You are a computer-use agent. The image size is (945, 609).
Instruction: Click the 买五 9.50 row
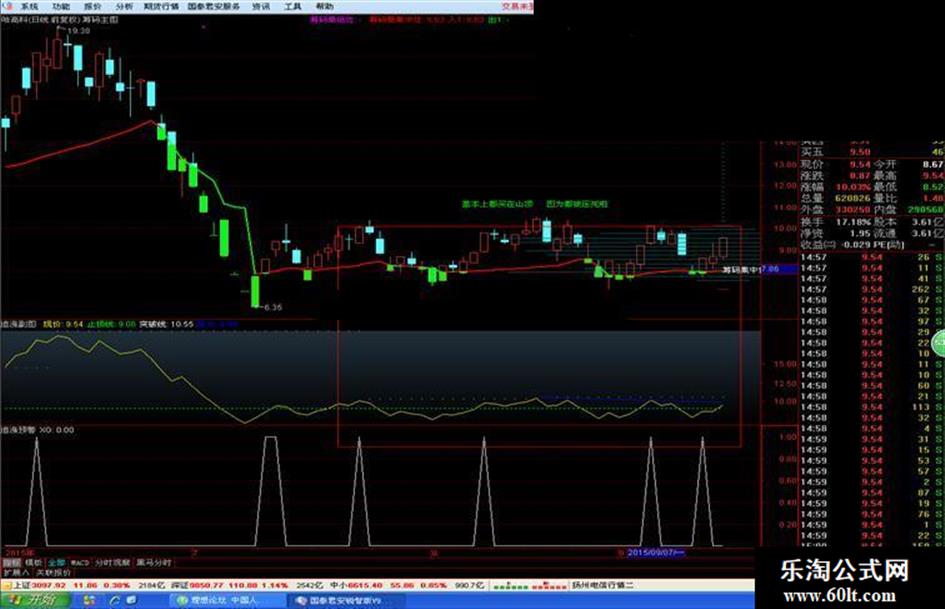pos(872,152)
